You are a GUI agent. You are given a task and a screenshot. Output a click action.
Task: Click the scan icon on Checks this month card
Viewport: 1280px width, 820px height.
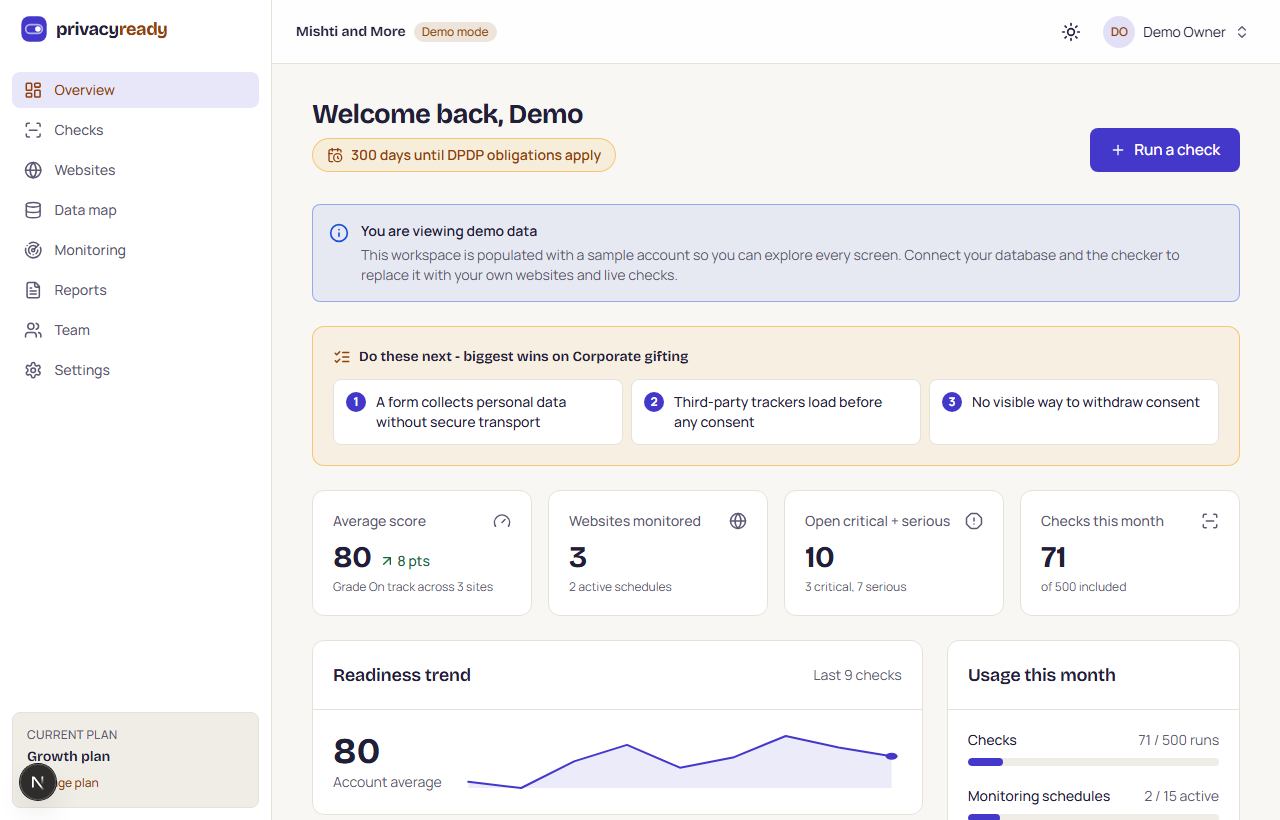tap(1210, 521)
